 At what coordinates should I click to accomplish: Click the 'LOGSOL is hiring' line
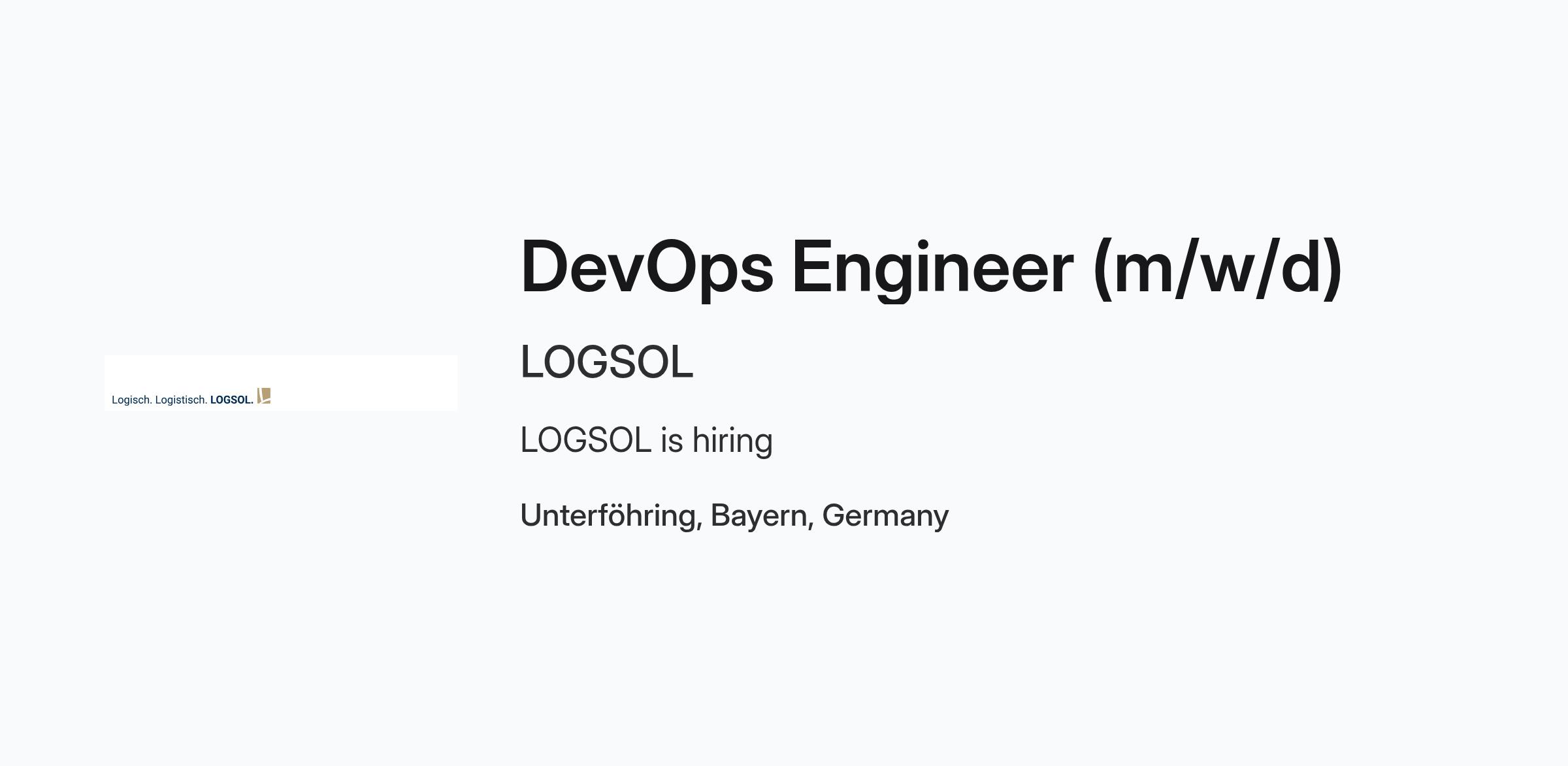[646, 440]
